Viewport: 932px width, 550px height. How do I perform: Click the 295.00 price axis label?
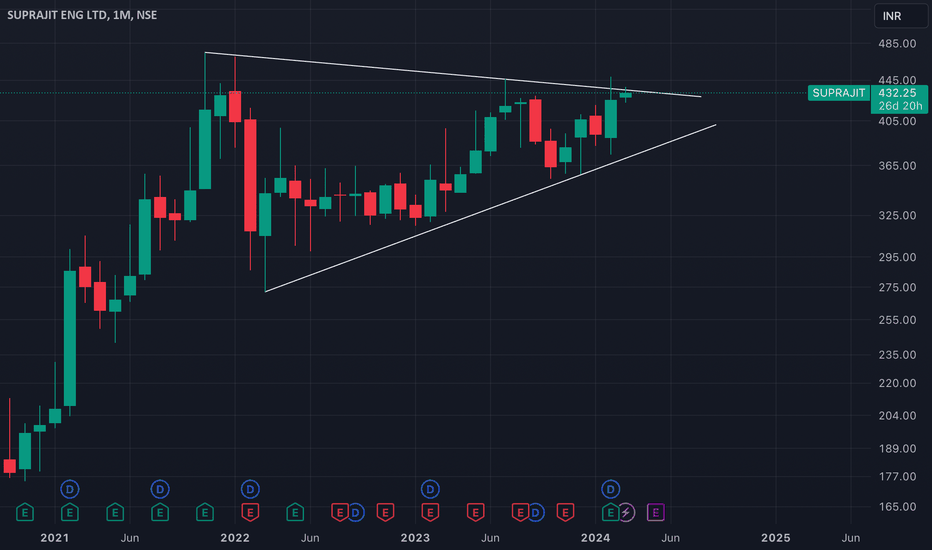pos(898,257)
